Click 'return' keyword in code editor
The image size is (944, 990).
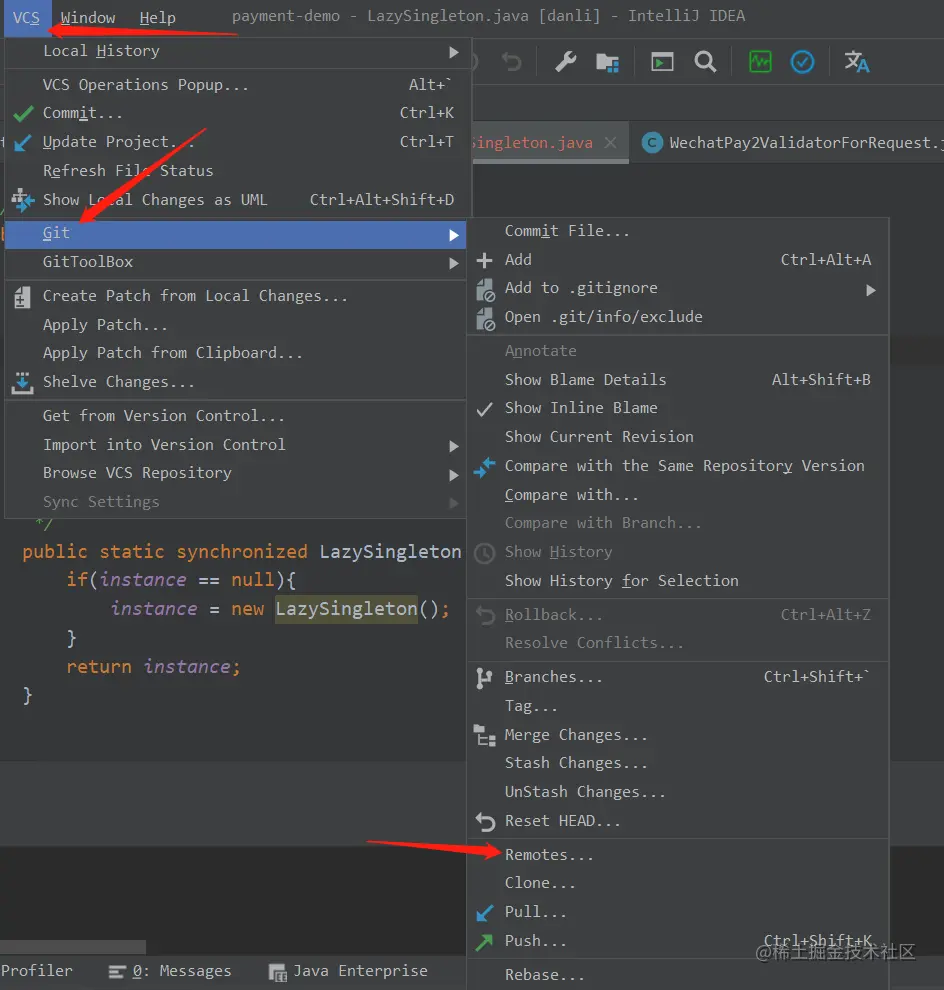[99, 667]
